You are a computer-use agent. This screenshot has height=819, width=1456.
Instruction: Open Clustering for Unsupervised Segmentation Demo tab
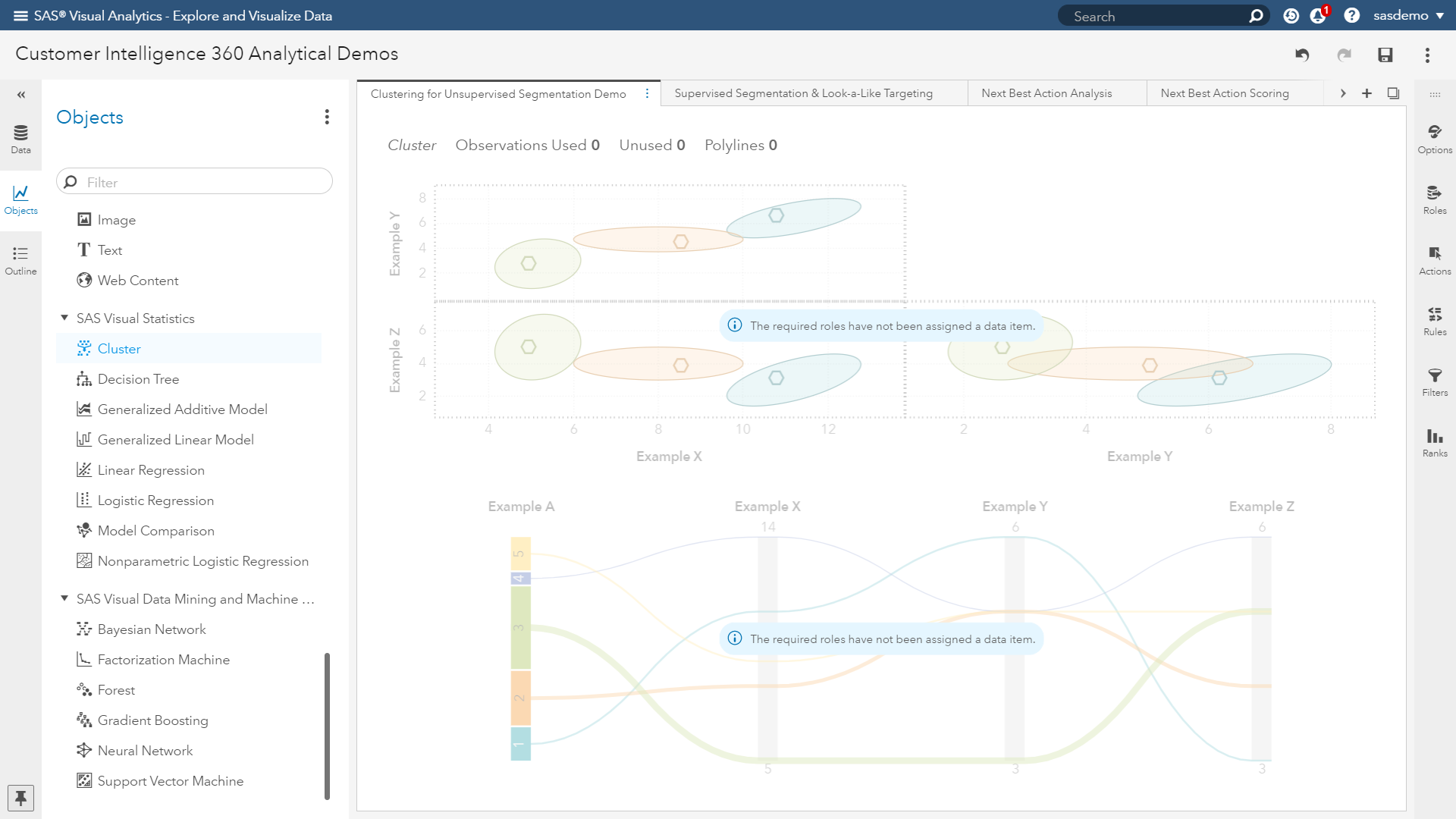click(498, 94)
